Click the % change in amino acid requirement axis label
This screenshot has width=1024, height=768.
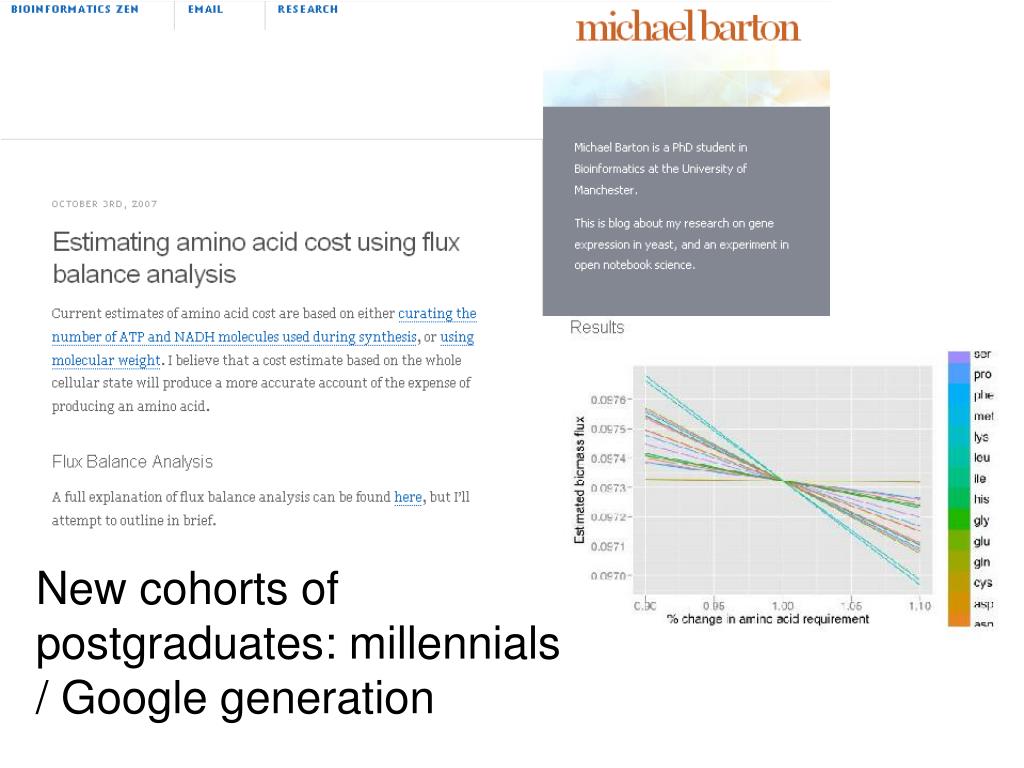(768, 619)
